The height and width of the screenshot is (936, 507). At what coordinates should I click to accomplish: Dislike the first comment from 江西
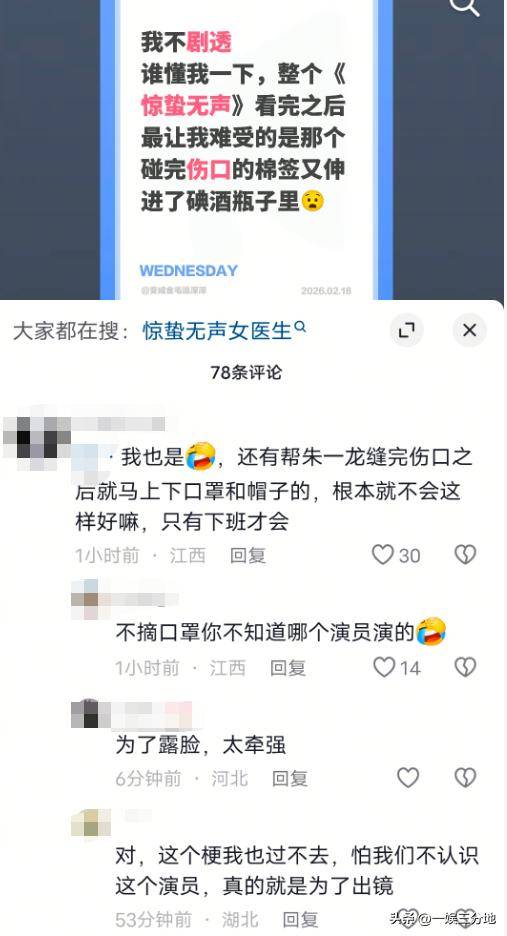pos(465,555)
